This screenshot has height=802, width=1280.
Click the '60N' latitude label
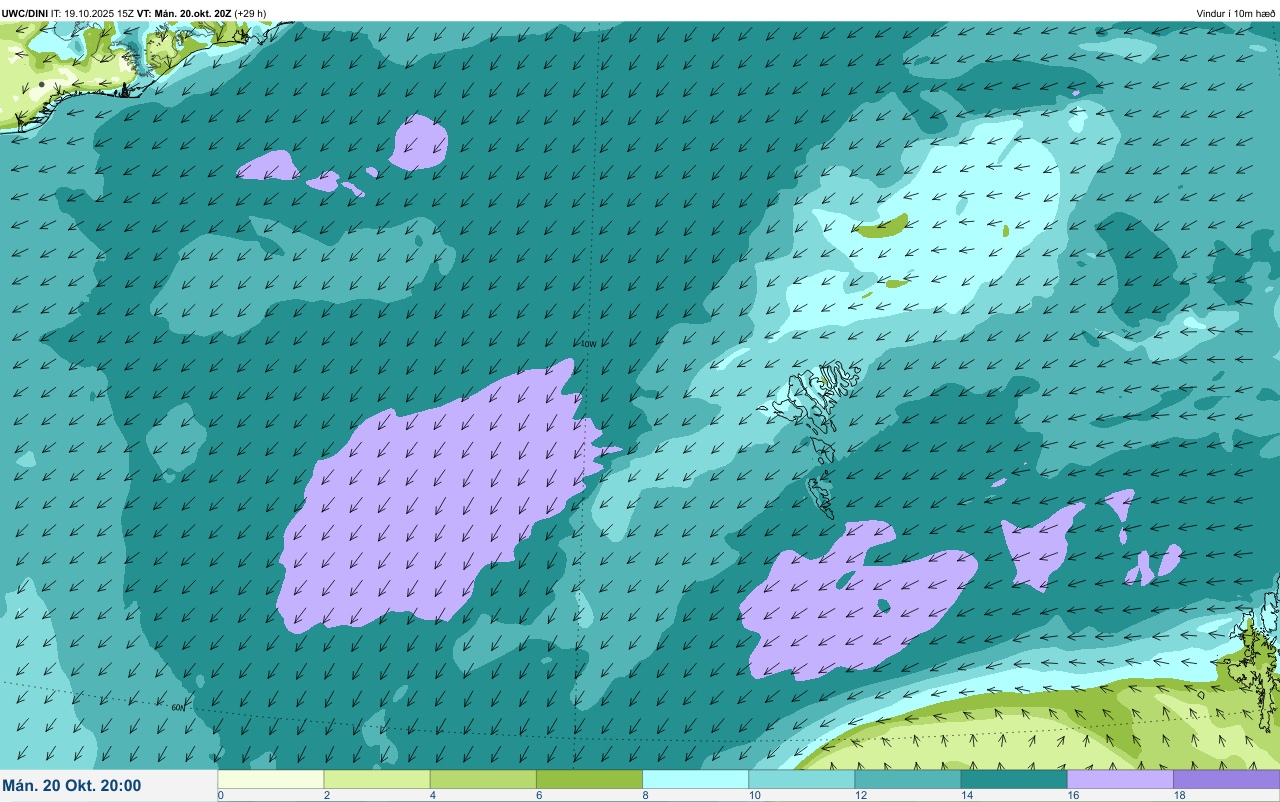[x=178, y=707]
